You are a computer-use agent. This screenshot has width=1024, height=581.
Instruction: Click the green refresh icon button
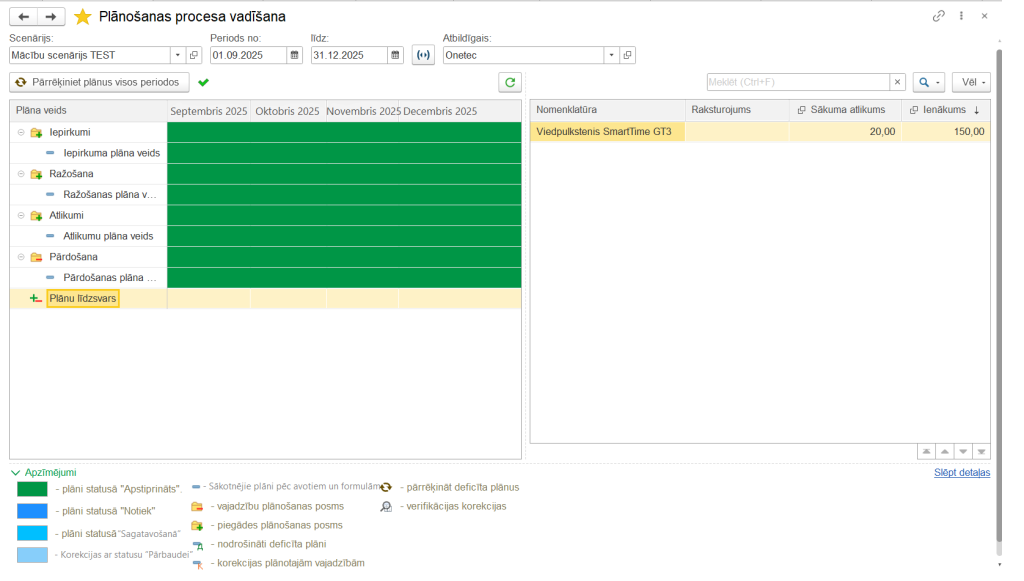[510, 82]
